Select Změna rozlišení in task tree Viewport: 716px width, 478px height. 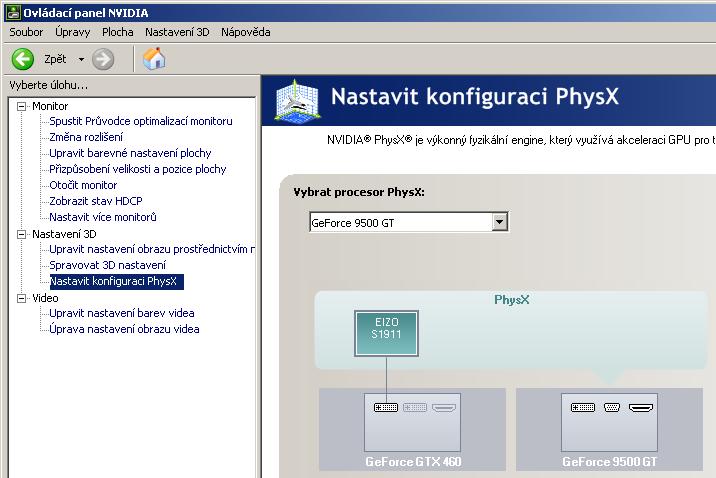pos(86,137)
